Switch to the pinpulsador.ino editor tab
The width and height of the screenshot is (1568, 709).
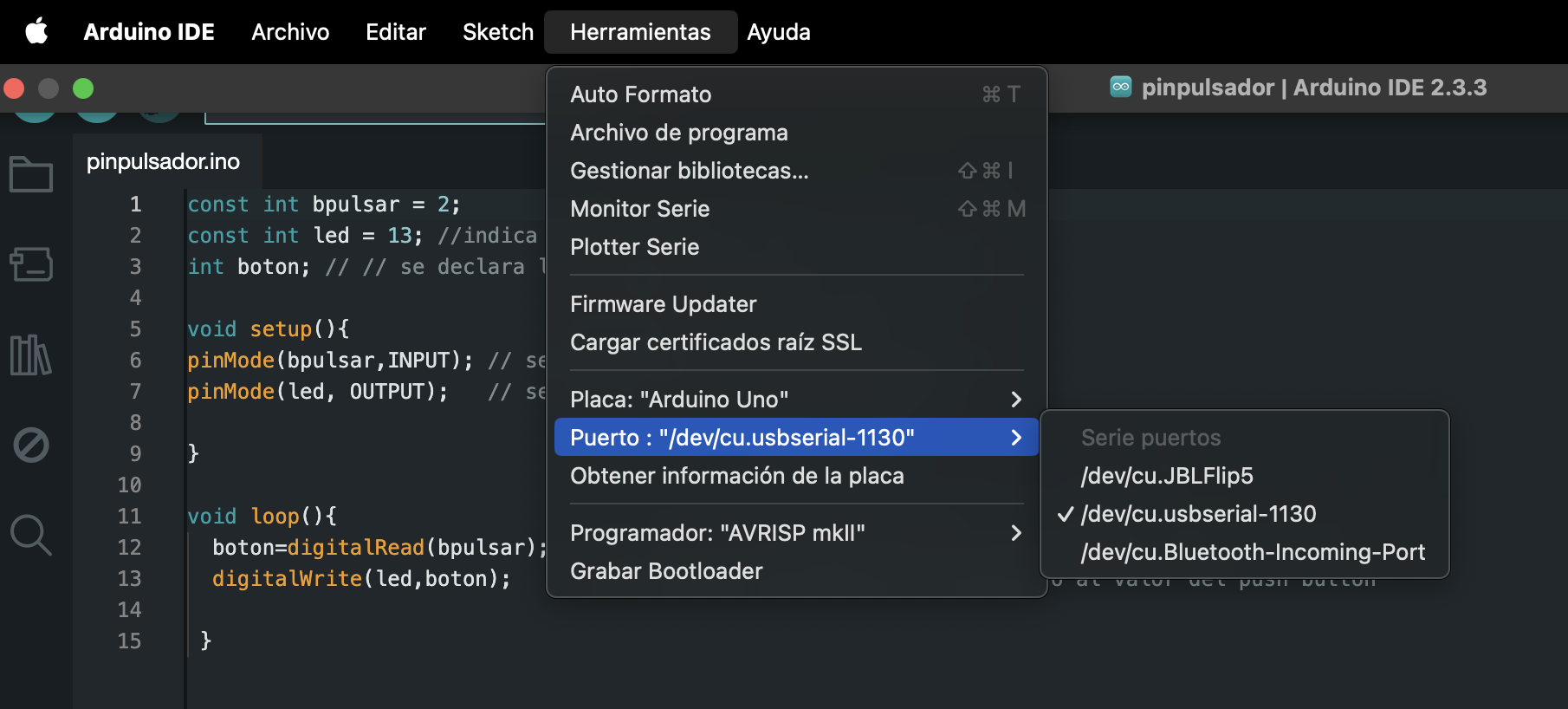click(x=164, y=161)
